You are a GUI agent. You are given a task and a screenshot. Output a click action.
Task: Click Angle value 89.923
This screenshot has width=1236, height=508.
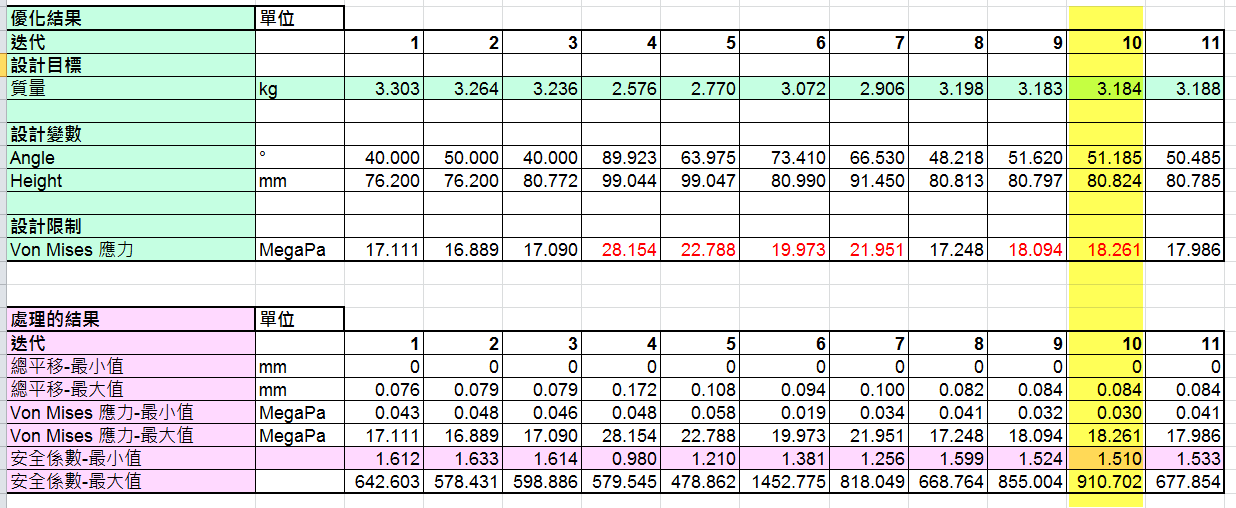point(621,157)
